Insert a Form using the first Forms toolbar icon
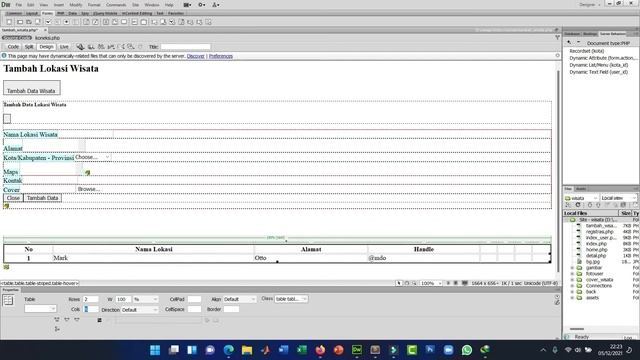Viewport: 640px width, 360px height. point(9,22)
